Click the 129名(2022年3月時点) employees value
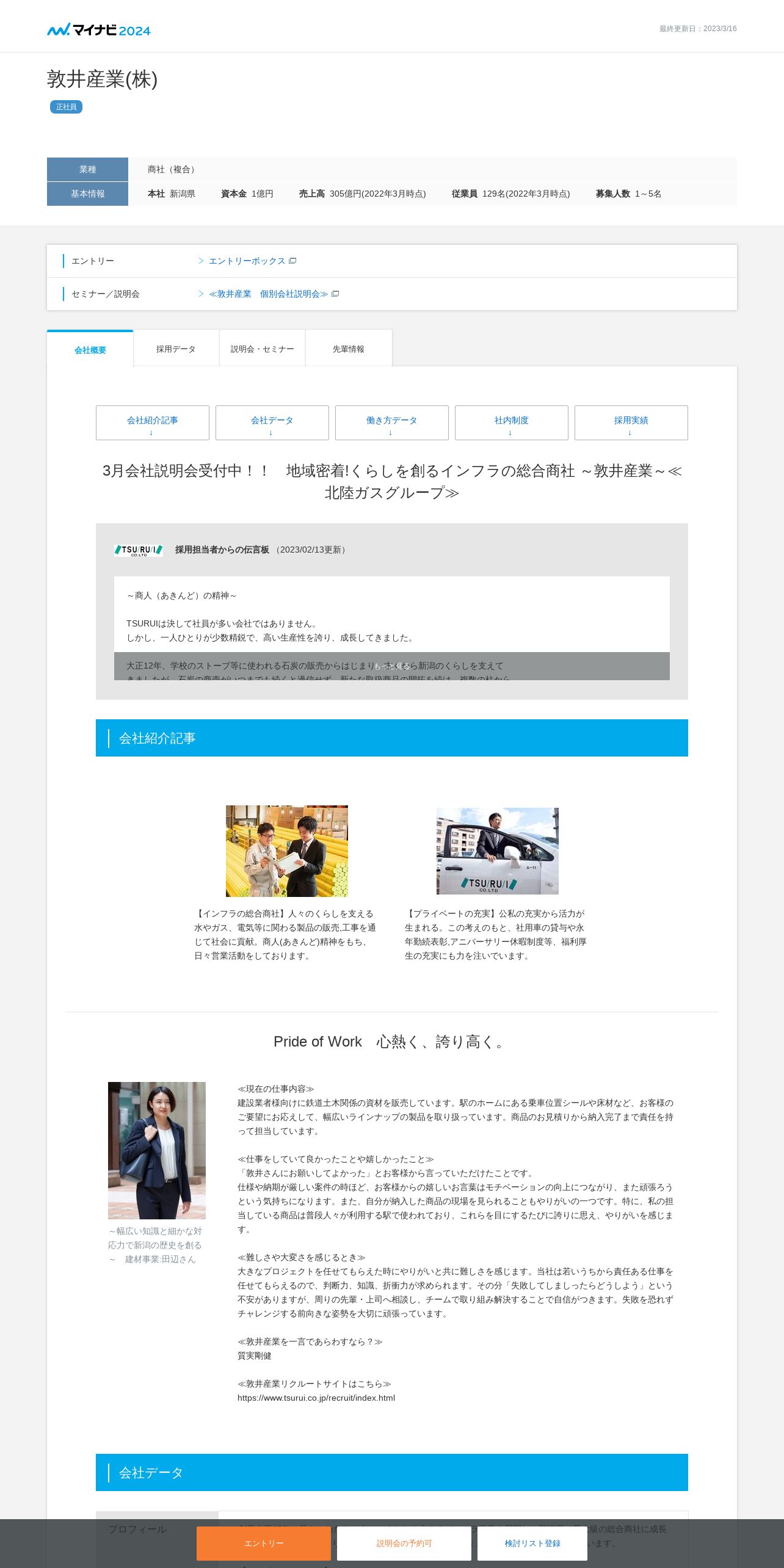This screenshot has height=1568, width=784. click(526, 194)
